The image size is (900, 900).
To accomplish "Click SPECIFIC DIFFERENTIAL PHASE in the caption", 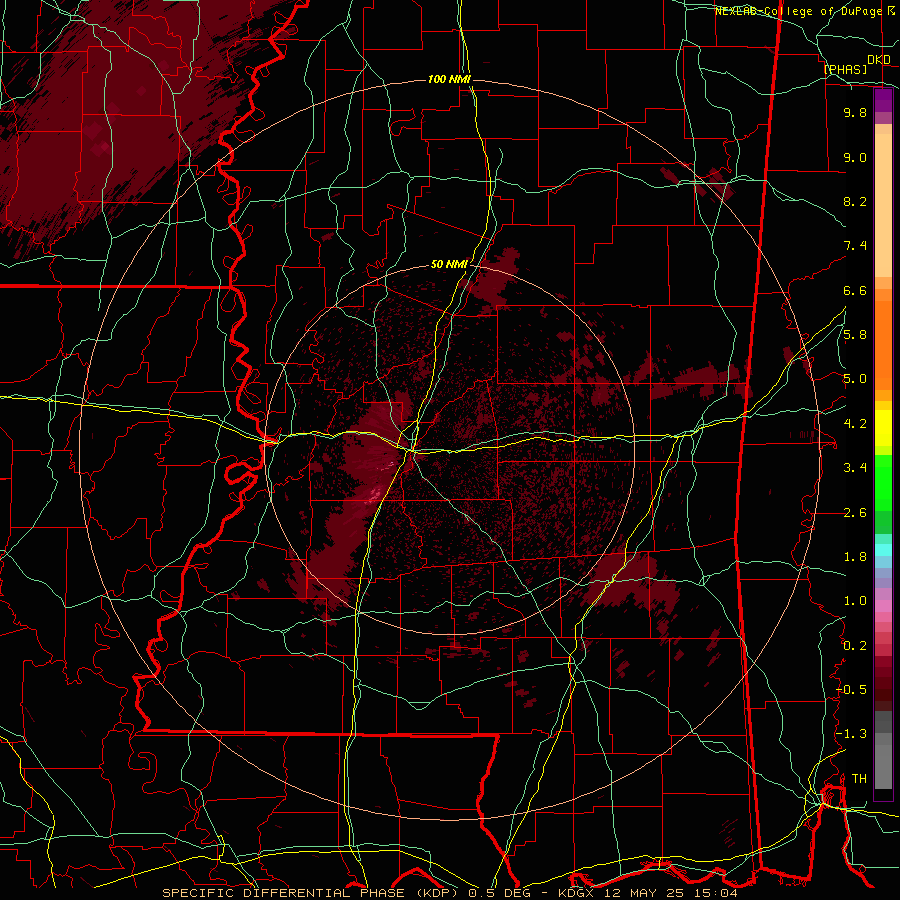I will click(x=284, y=893).
